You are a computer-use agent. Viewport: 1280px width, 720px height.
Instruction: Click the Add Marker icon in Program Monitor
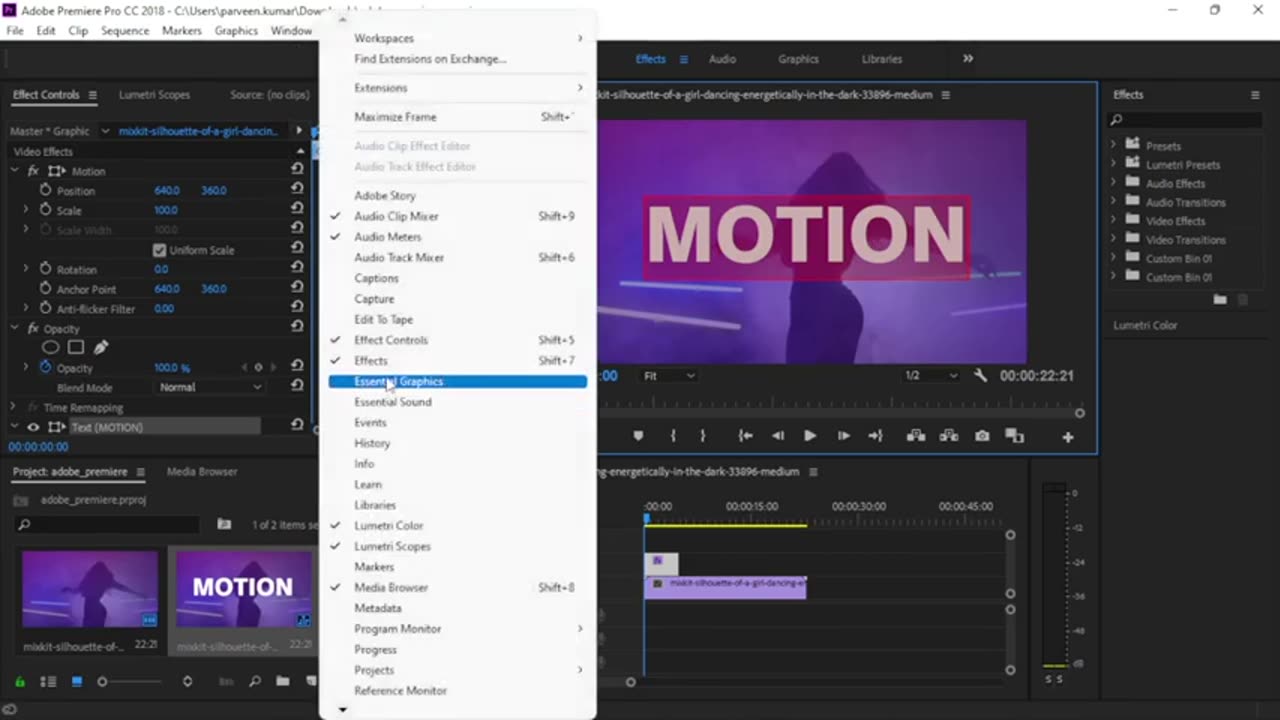(638, 436)
